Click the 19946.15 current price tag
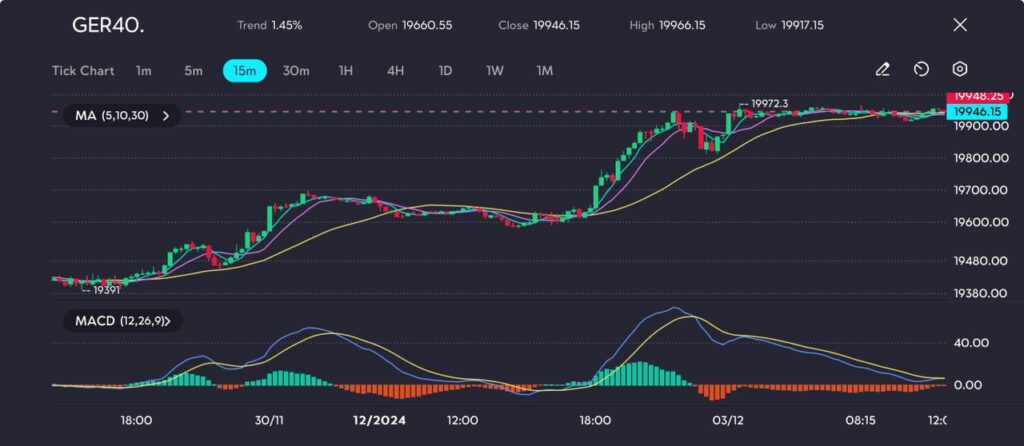Image resolution: width=1024 pixels, height=446 pixels. point(980,112)
